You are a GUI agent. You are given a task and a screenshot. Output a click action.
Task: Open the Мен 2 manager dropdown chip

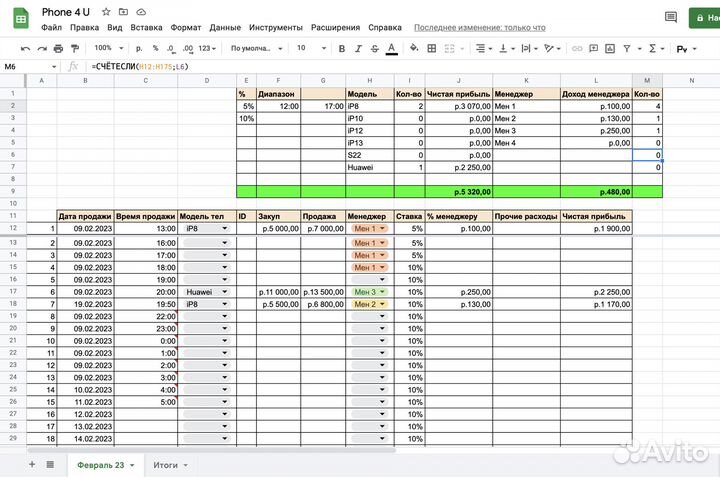coord(370,304)
